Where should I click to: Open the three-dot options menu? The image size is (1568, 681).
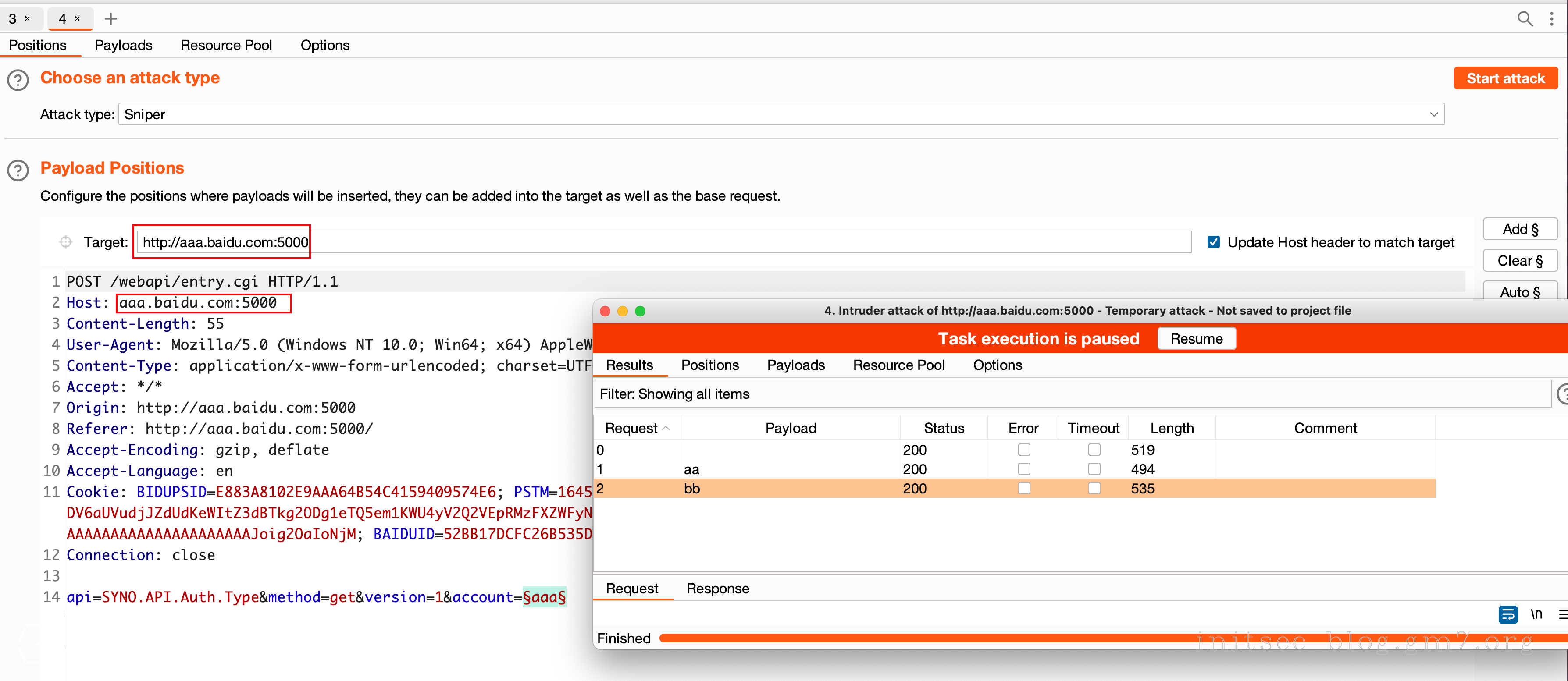1552,19
